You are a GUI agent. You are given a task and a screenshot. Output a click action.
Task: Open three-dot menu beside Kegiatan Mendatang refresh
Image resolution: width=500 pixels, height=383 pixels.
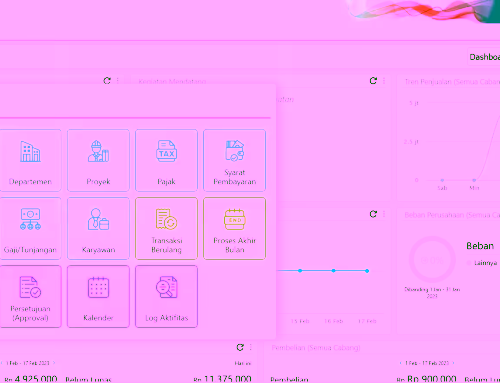384,81
